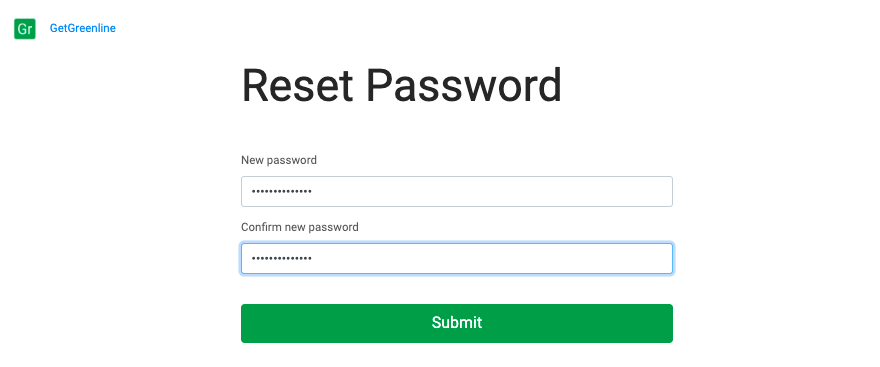Click the Gr brand square in header
This screenshot has width=880, height=367.
coord(25,29)
